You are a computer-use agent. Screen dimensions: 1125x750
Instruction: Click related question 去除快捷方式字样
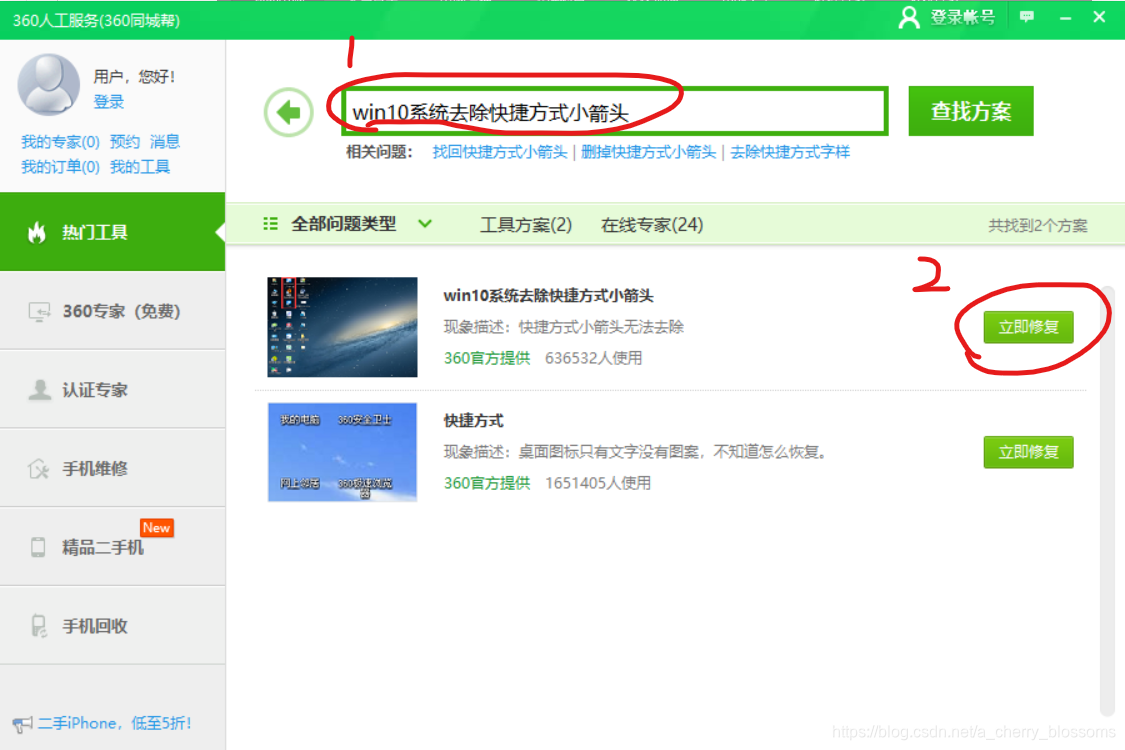[x=790, y=152]
